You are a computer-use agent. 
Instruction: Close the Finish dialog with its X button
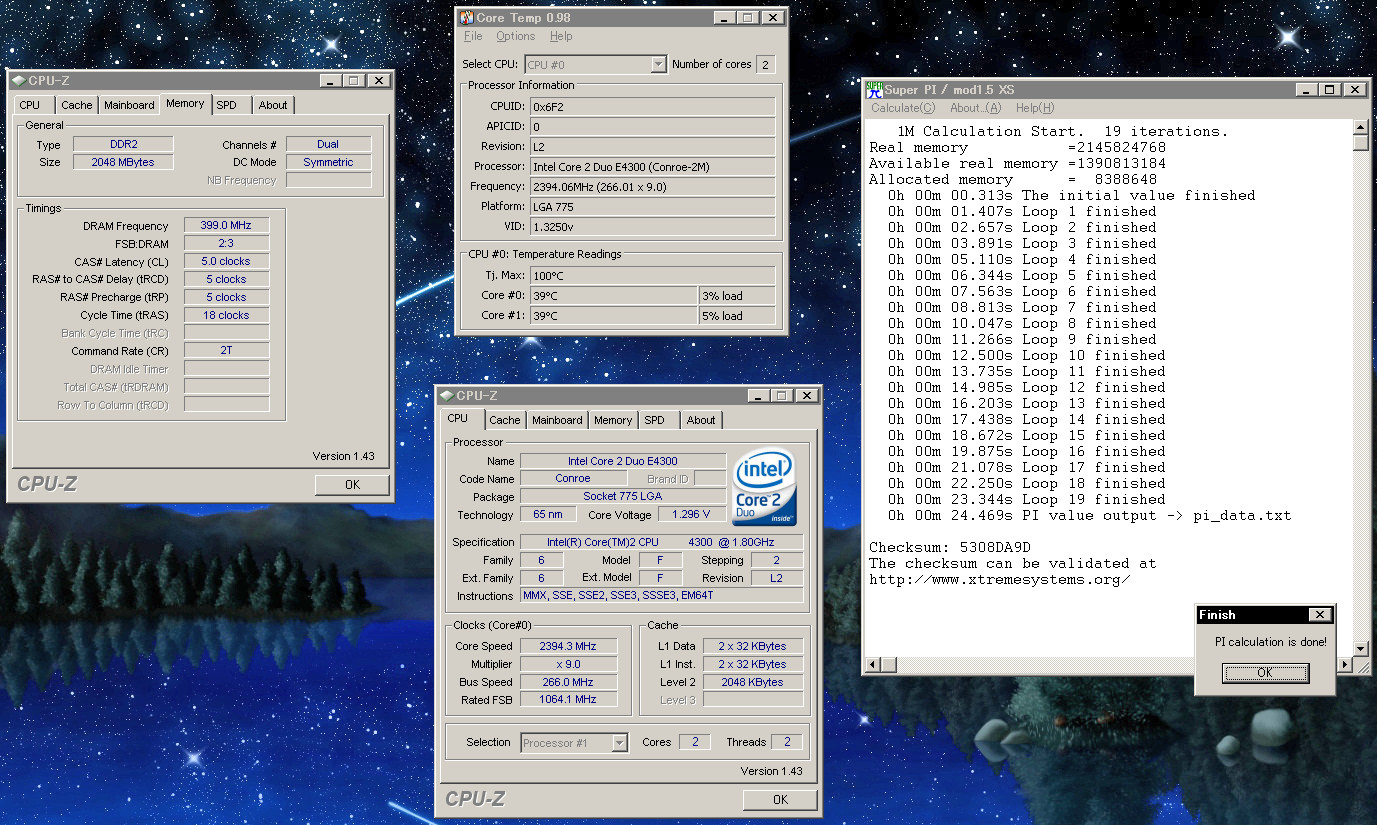pyautogui.click(x=1320, y=615)
